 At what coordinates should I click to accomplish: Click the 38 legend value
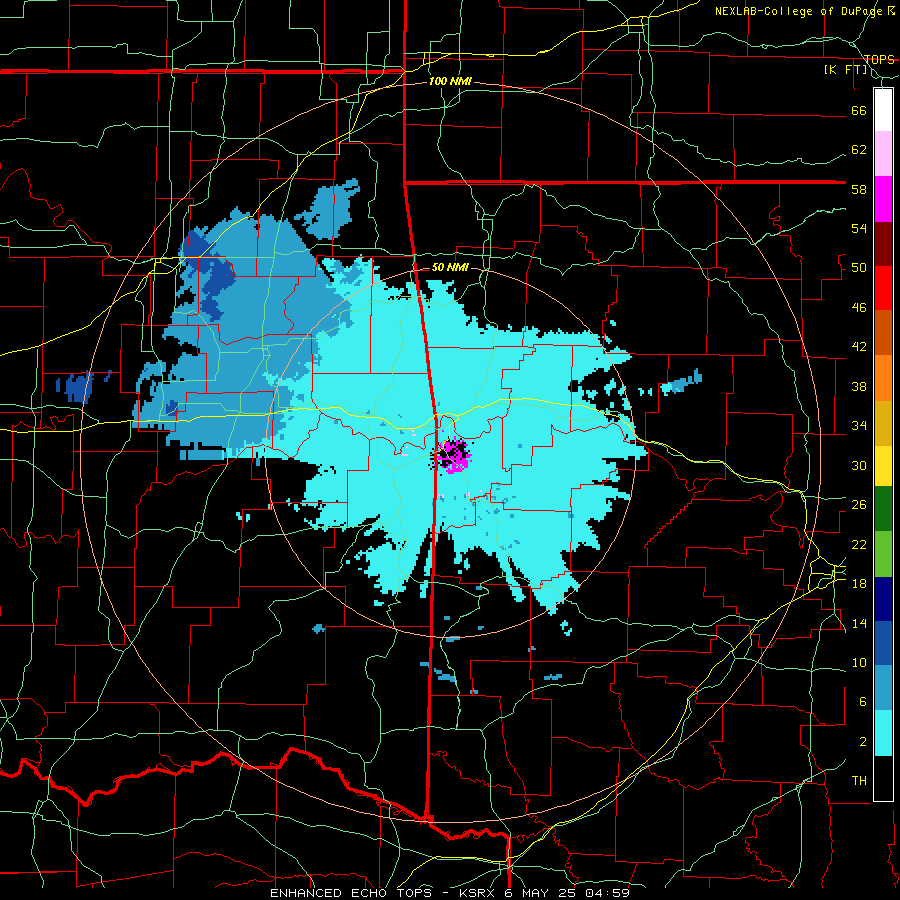(859, 386)
